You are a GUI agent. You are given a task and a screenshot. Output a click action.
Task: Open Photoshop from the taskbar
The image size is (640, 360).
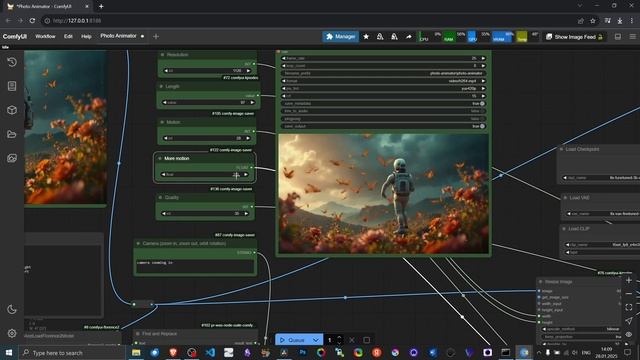(303, 352)
